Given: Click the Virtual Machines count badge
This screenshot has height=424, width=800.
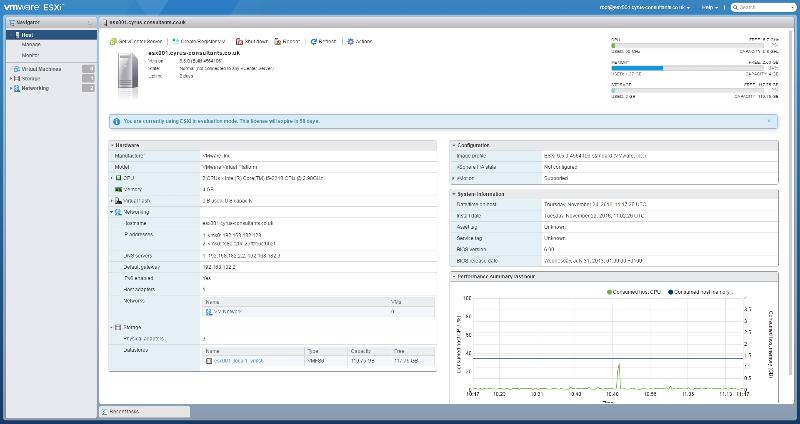Looking at the screenshot, I should click(88, 69).
